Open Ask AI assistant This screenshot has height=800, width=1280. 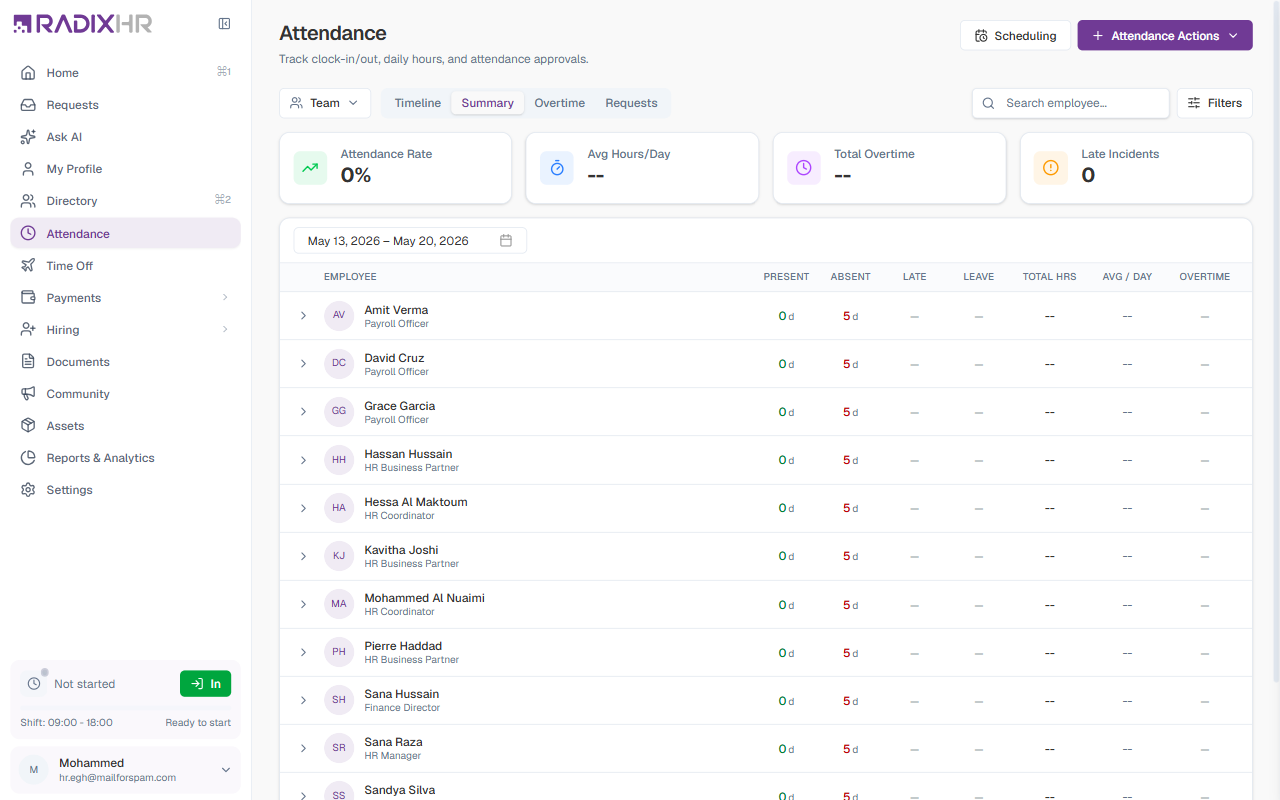pyautogui.click(x=125, y=137)
